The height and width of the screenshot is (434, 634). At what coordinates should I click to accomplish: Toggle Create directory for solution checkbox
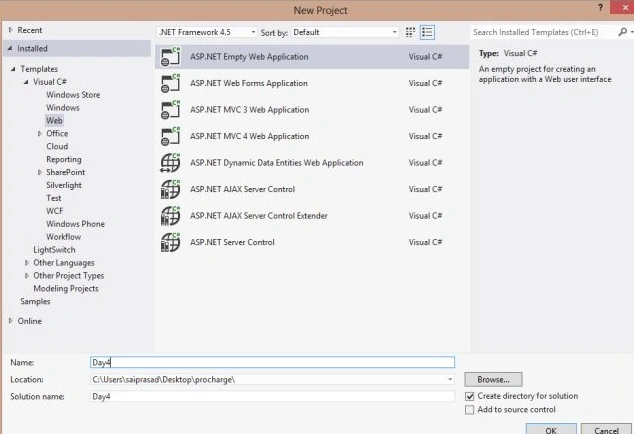469,396
